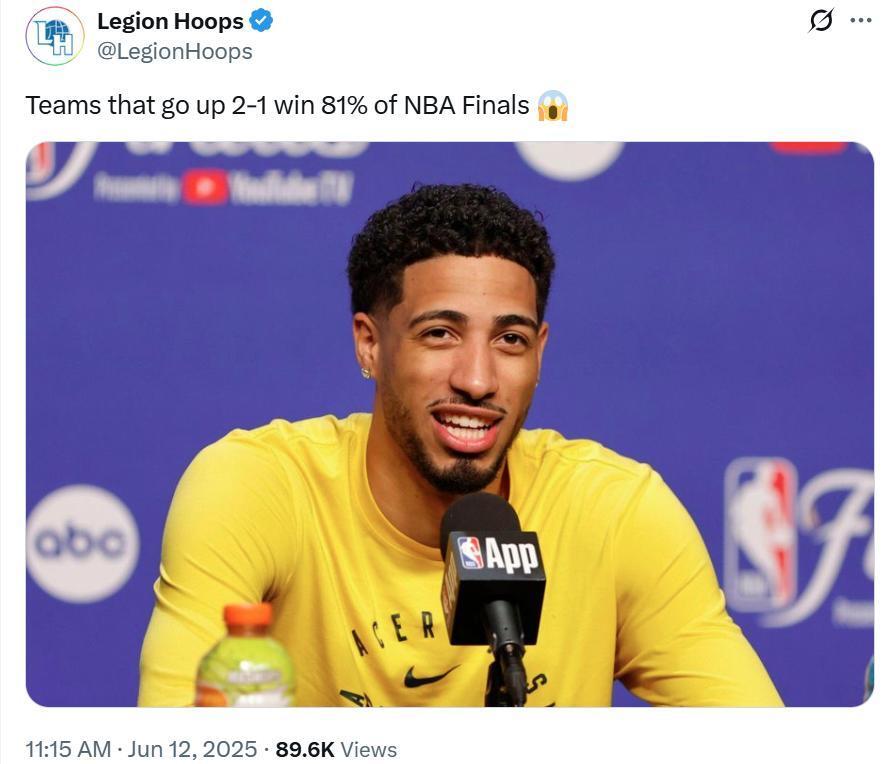Viewport: 893px width, 764px height.
Task: Click the YouTube TV logo on backdrop
Action: (x=225, y=187)
